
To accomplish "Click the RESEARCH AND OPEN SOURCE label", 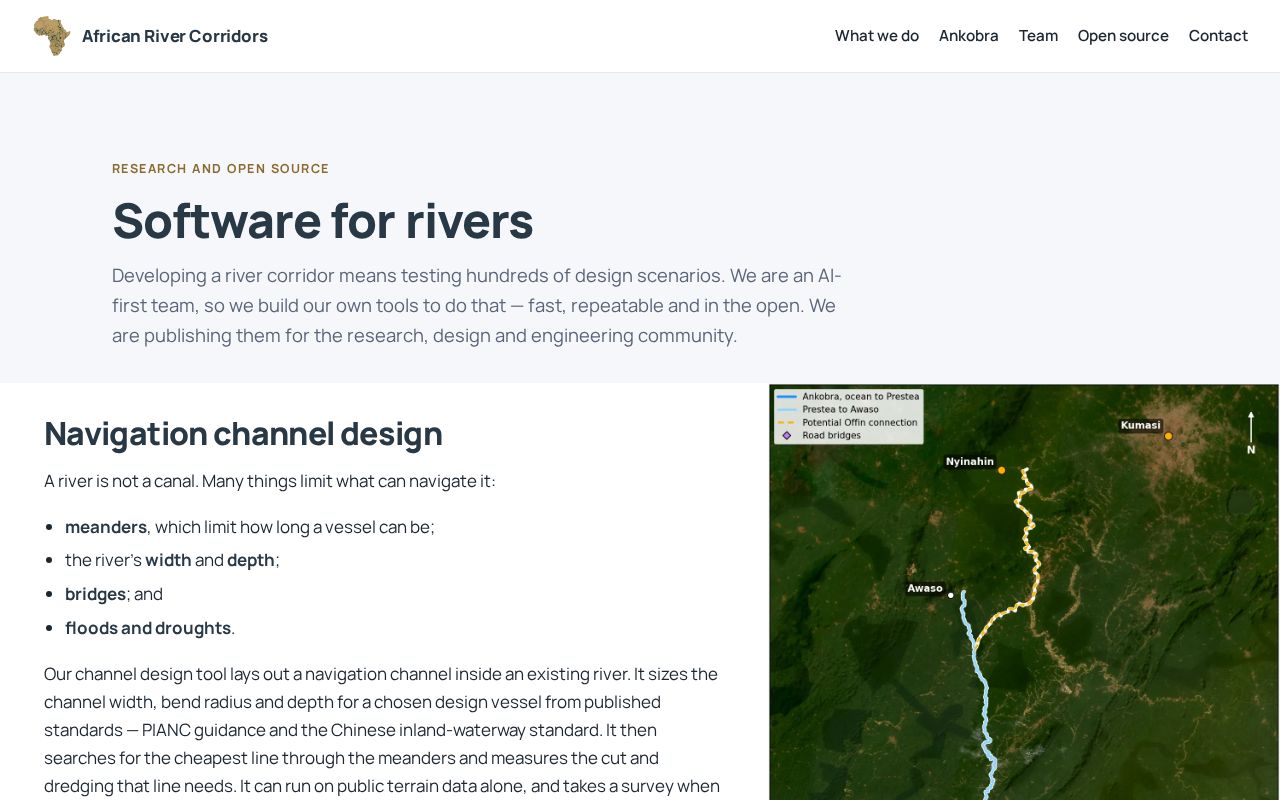I will (221, 168).
